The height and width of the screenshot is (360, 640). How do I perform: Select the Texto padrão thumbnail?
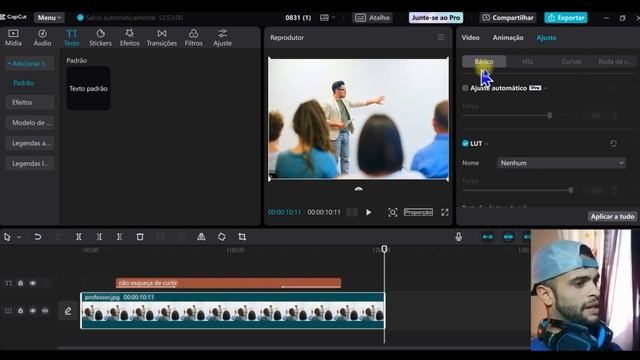coord(89,89)
